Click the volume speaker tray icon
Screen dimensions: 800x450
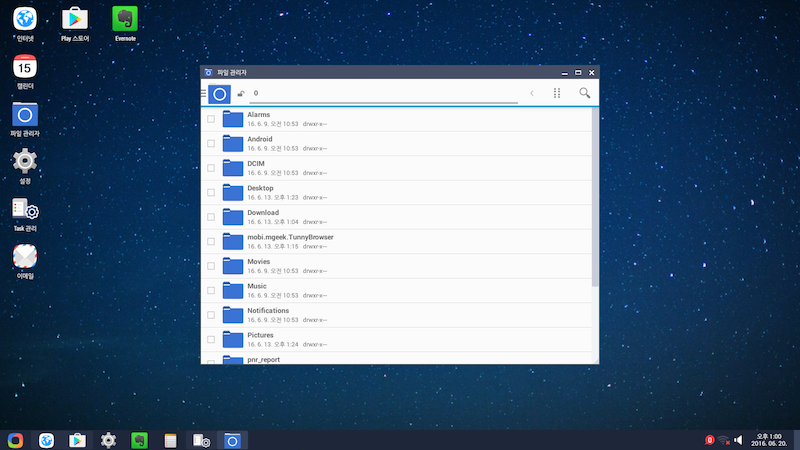tap(738, 440)
